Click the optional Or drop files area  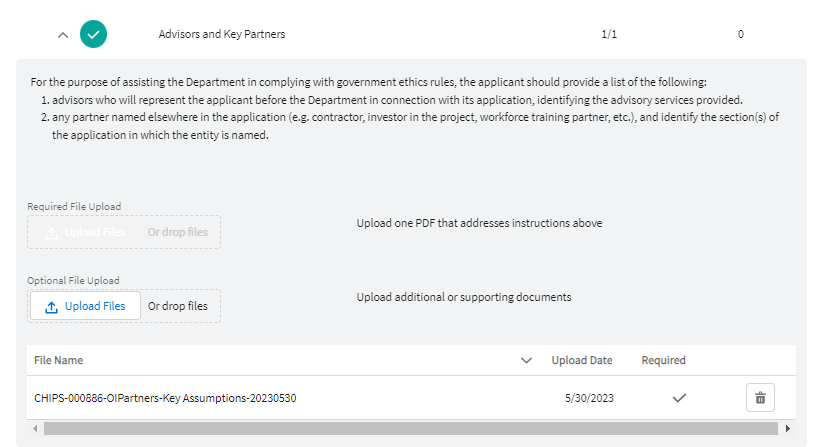[178, 306]
